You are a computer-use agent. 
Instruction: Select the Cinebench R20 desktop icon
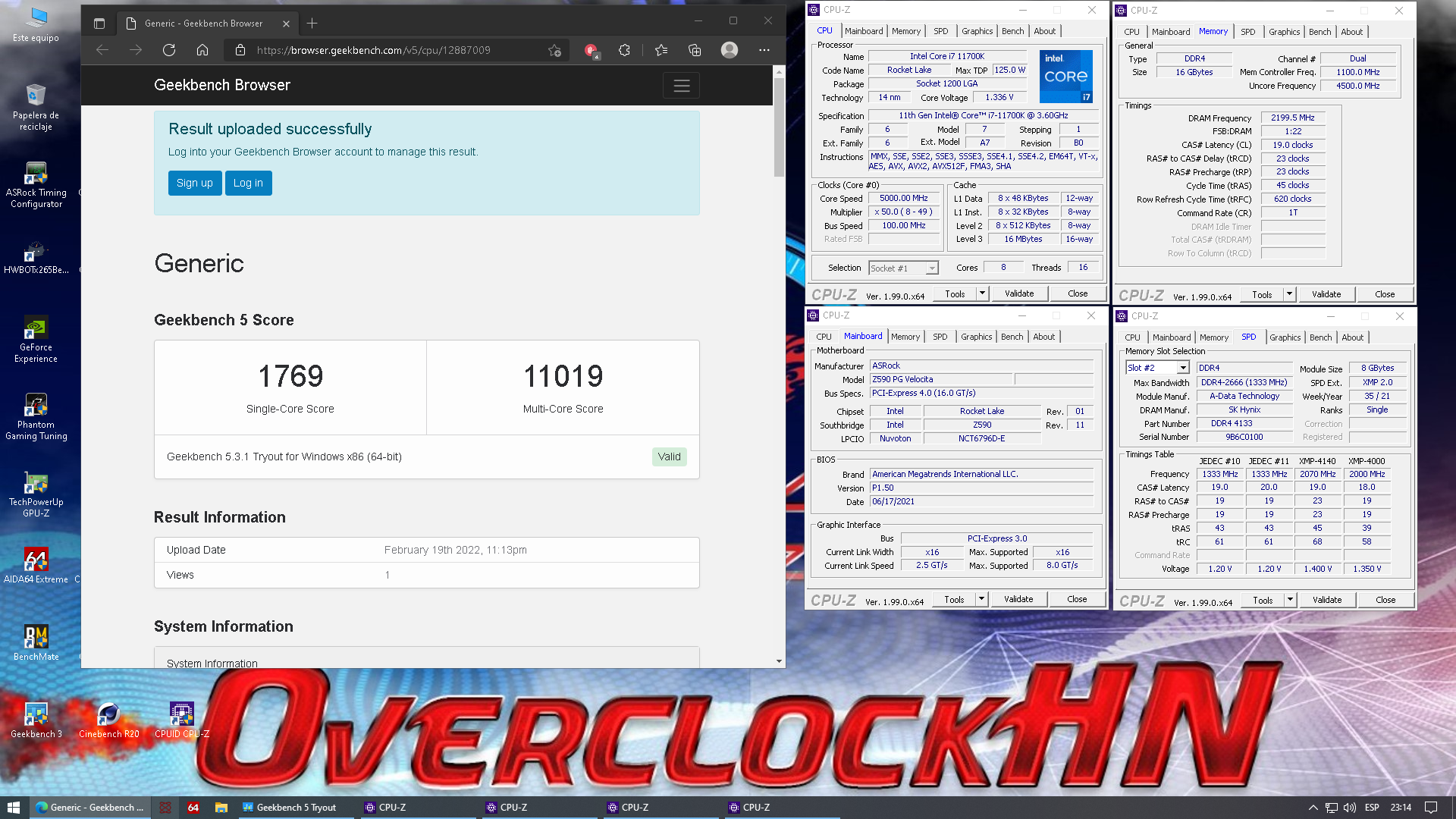tap(108, 720)
